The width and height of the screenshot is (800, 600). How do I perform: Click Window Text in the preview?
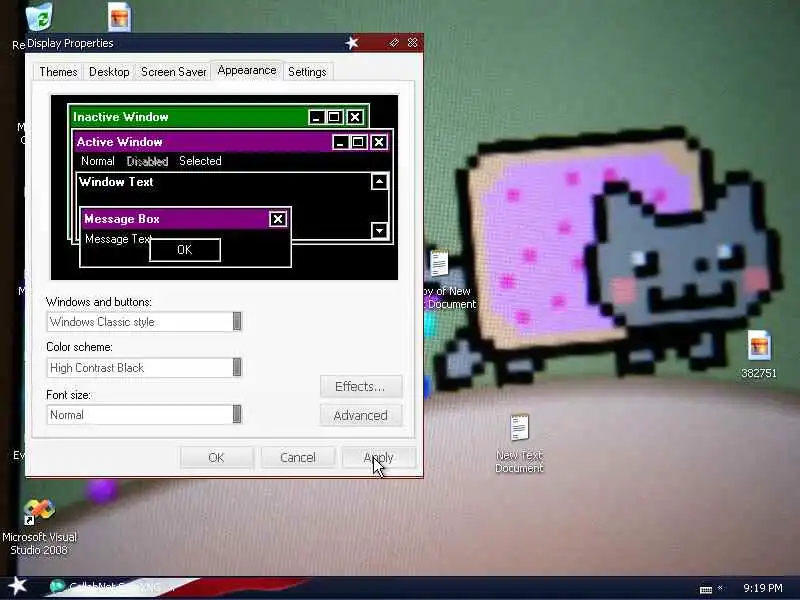(116, 182)
